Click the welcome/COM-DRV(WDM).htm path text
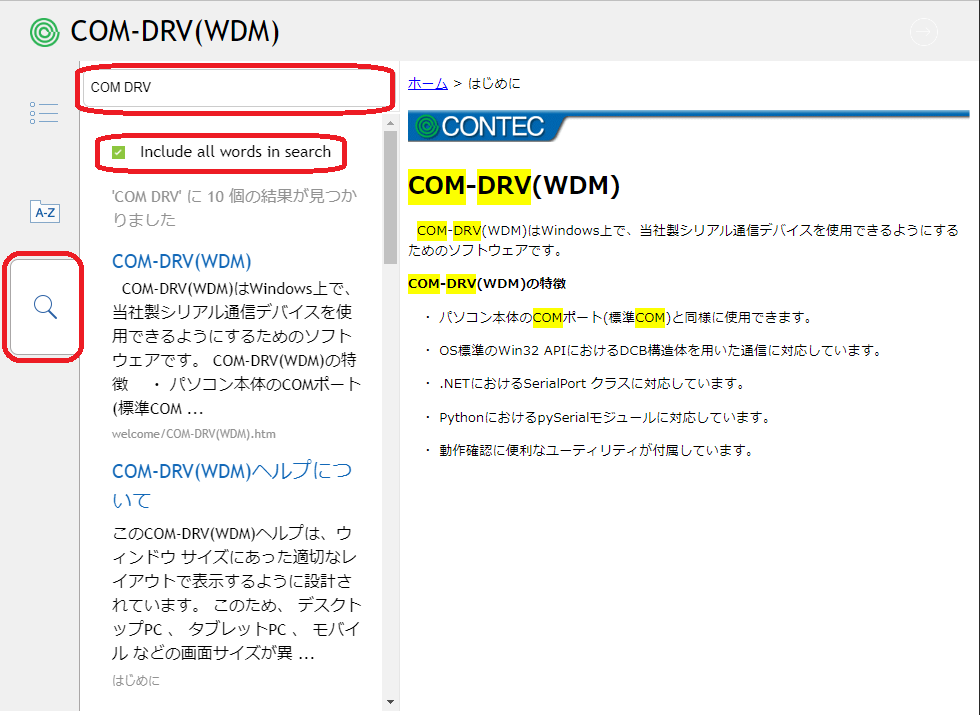Image resolution: width=980 pixels, height=715 pixels. coord(194,434)
